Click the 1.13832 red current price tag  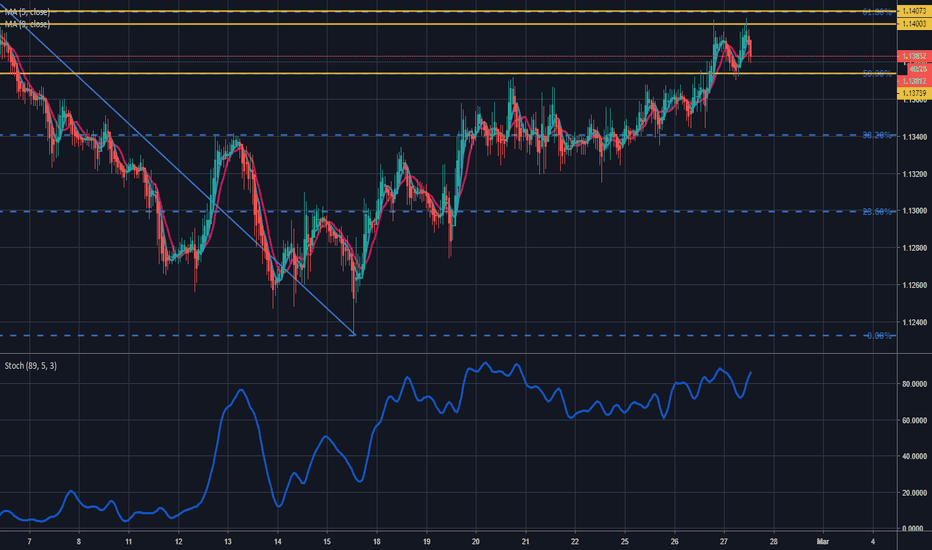tap(914, 56)
